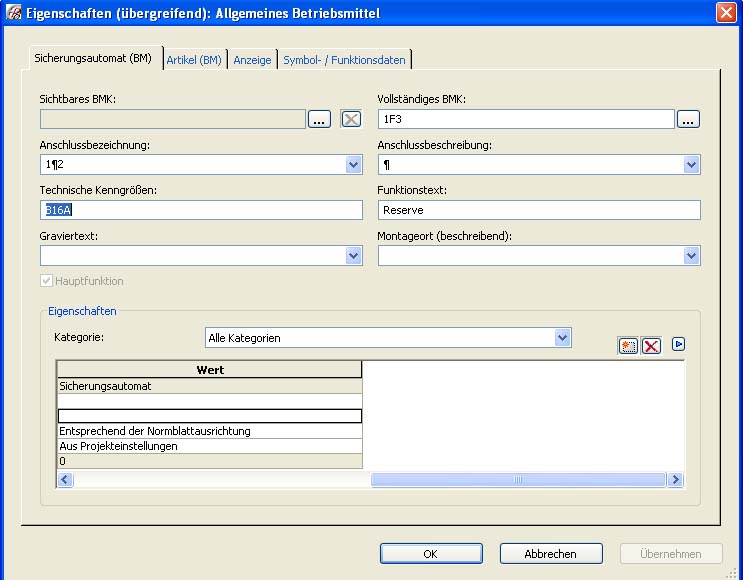Open the Graviertext dropdown
This screenshot has height=580, width=743.
(353, 256)
